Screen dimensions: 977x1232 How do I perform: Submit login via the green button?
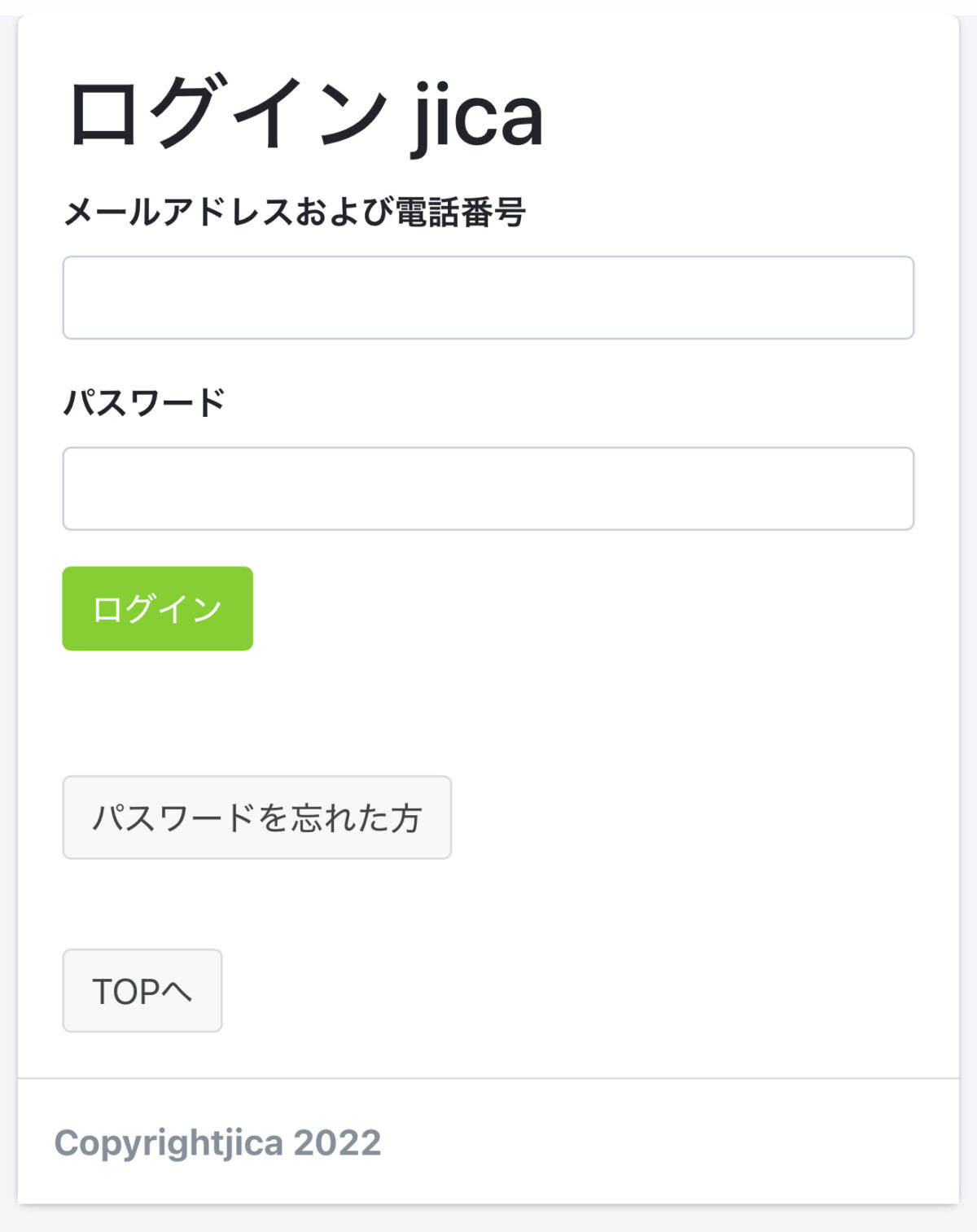coord(157,607)
